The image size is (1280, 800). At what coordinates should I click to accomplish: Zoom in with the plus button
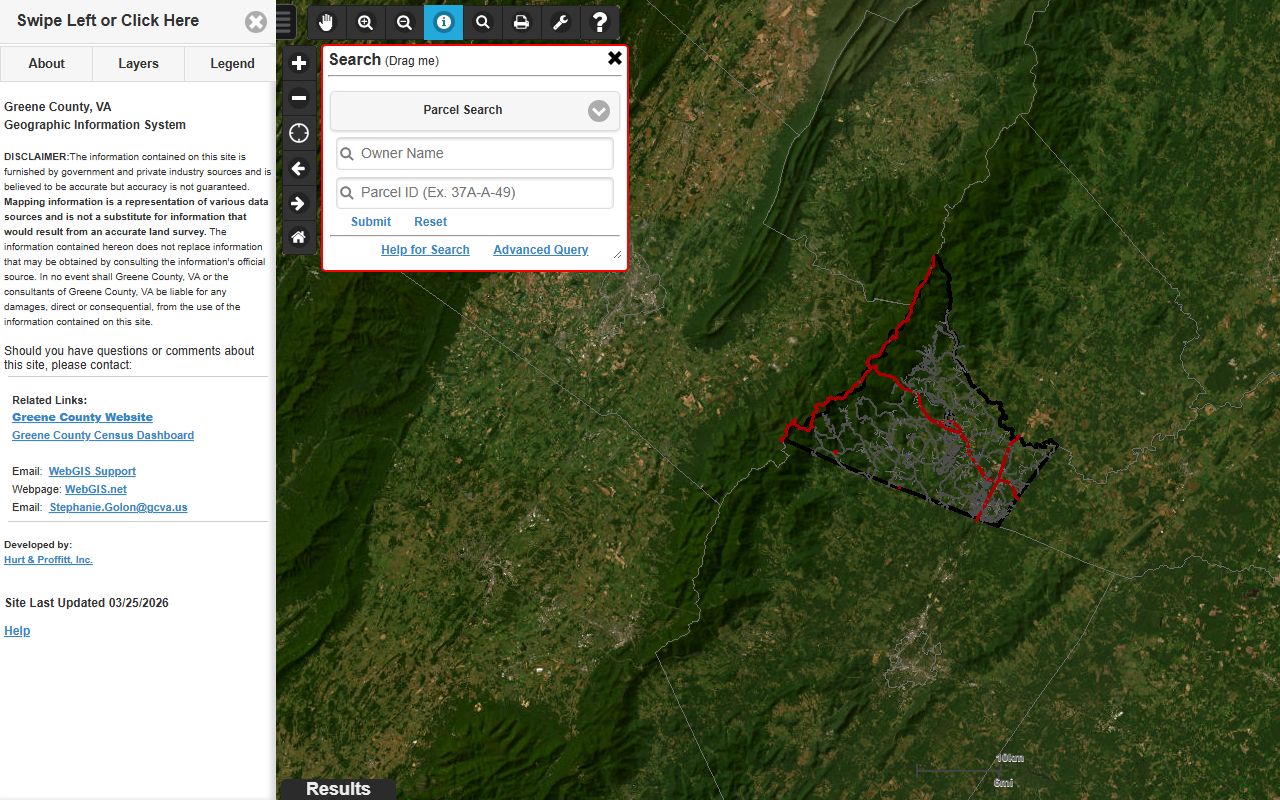299,63
